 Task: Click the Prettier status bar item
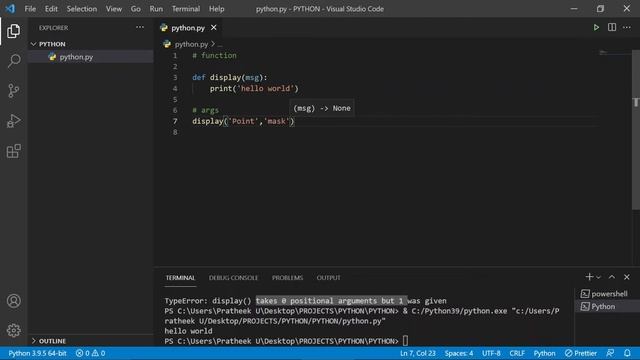point(580,353)
